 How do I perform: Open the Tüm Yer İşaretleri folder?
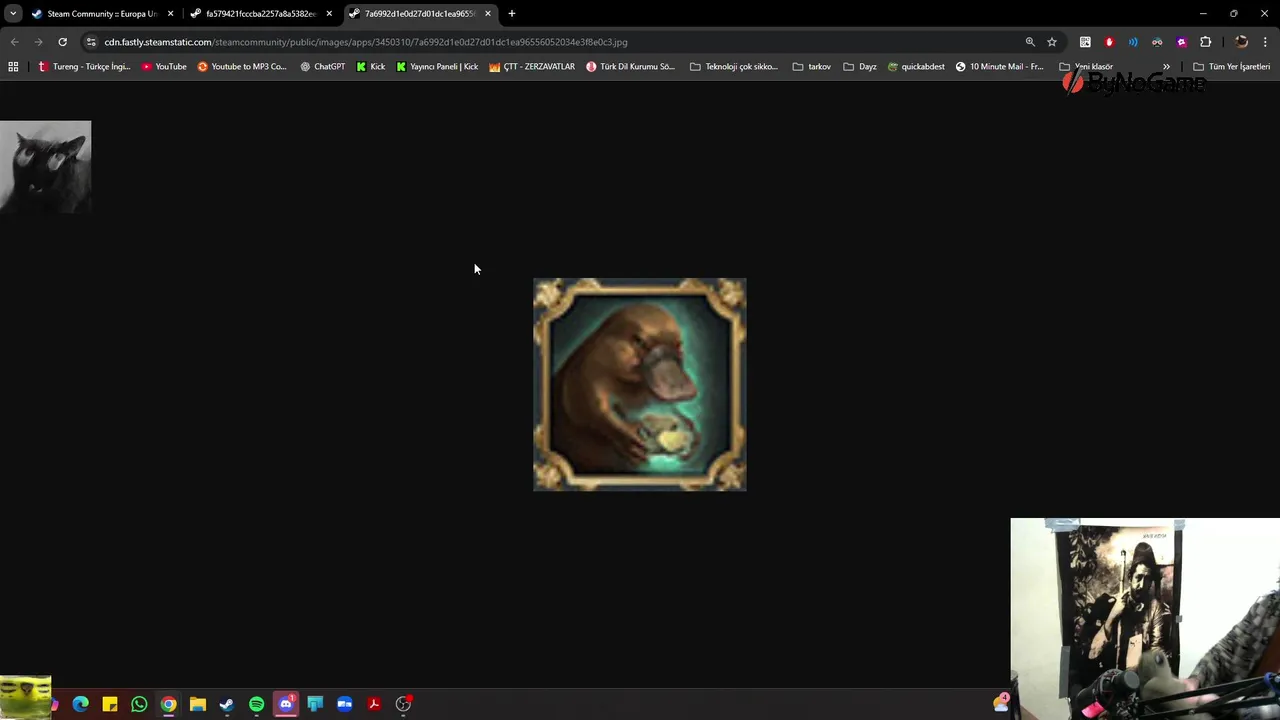pyautogui.click(x=1231, y=67)
